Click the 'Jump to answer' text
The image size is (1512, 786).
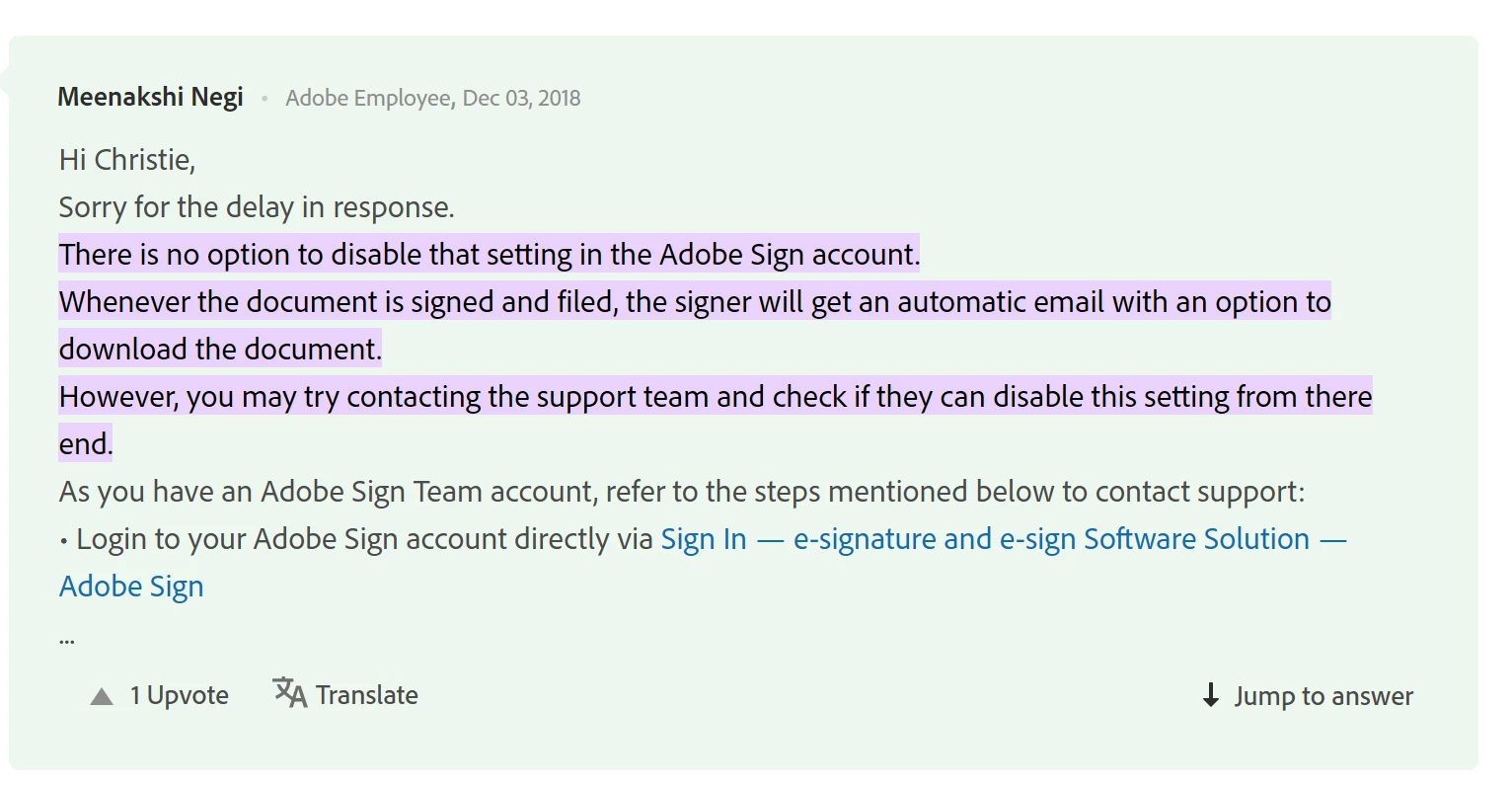[x=1323, y=696]
